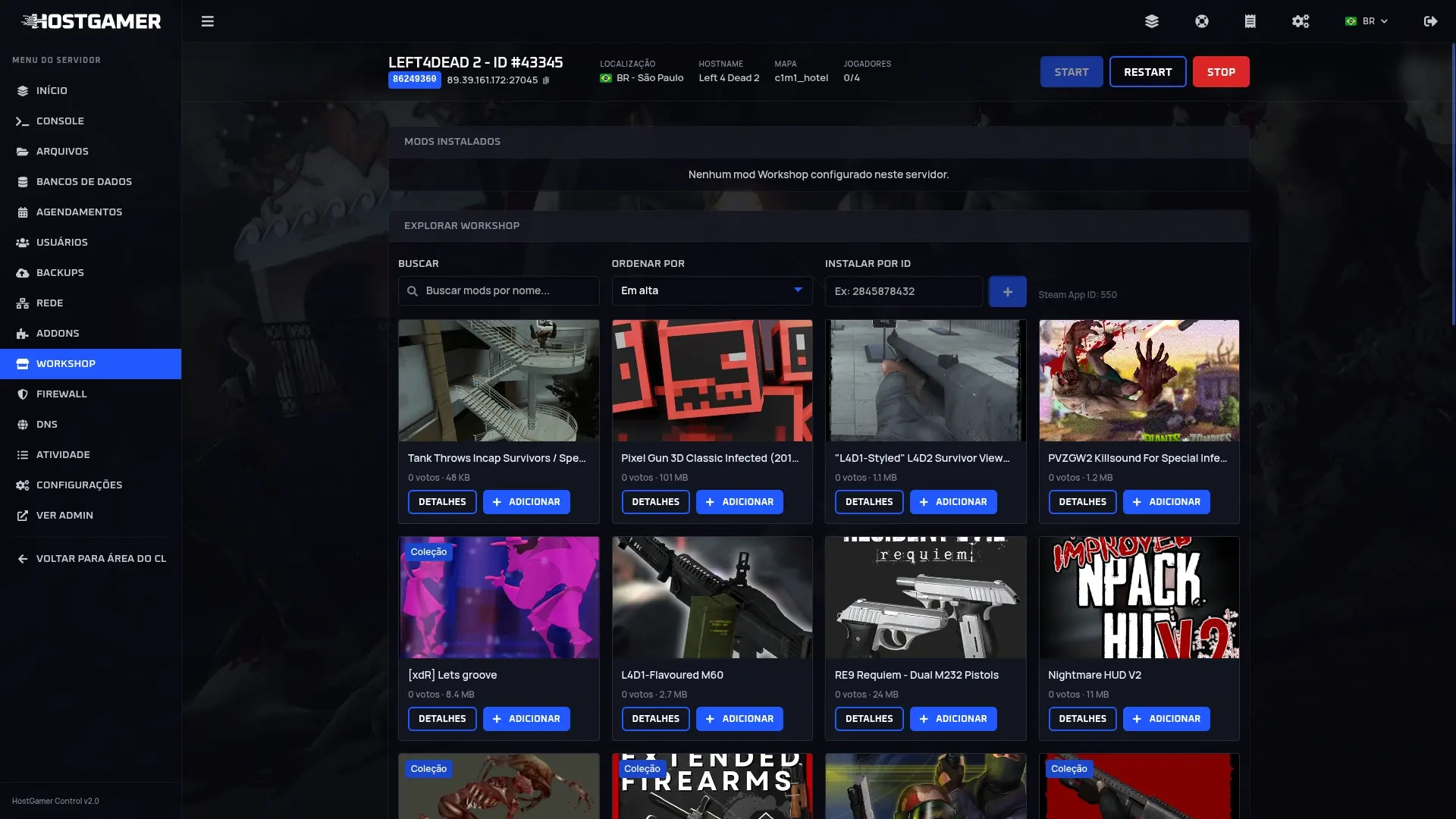Screen dimensions: 1456x819
Task: Open Console from sidebar
Action: (91, 121)
